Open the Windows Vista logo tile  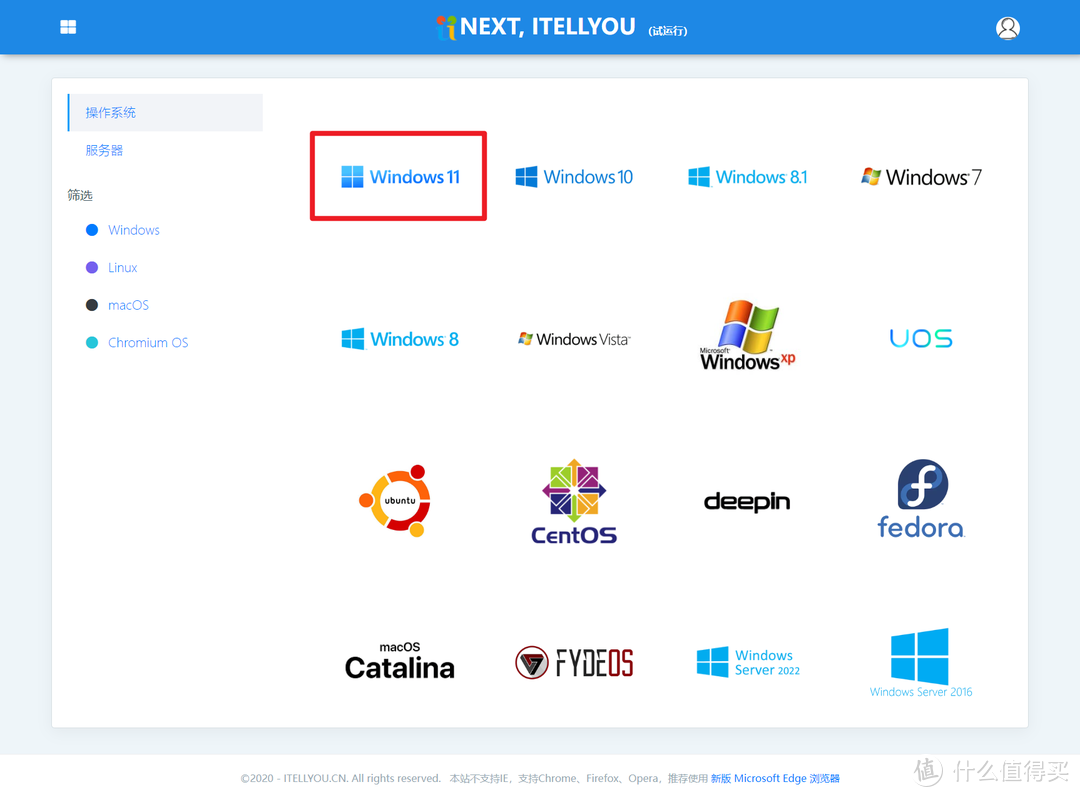[x=574, y=339]
